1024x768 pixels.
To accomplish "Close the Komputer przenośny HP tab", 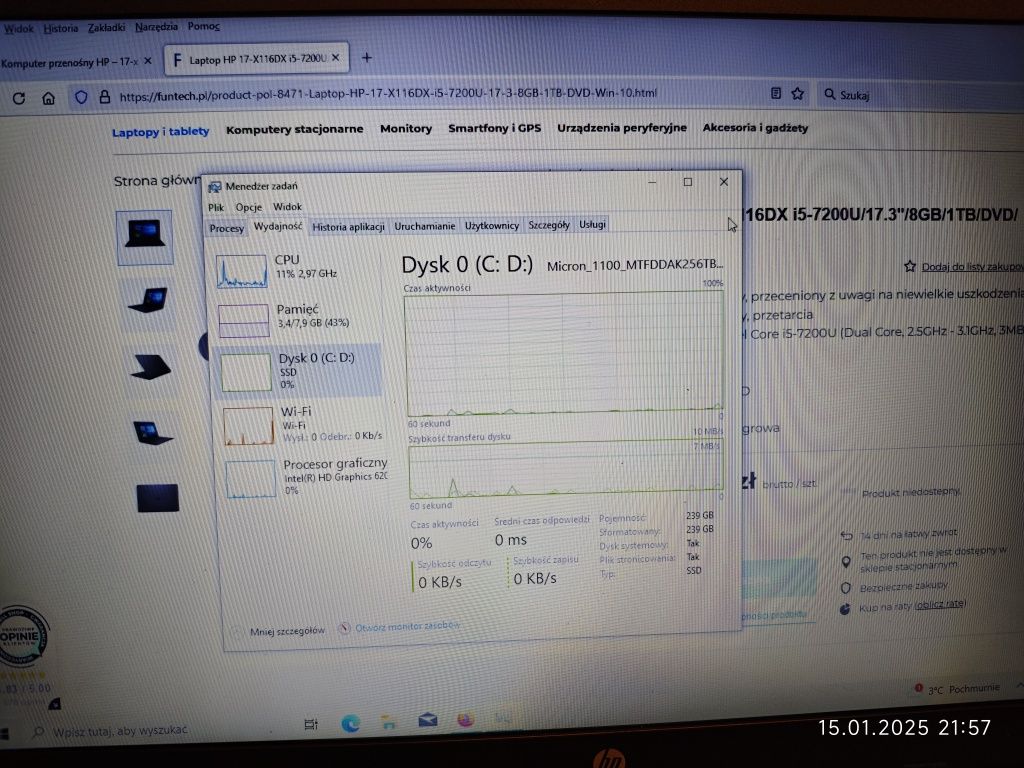I will [148, 61].
